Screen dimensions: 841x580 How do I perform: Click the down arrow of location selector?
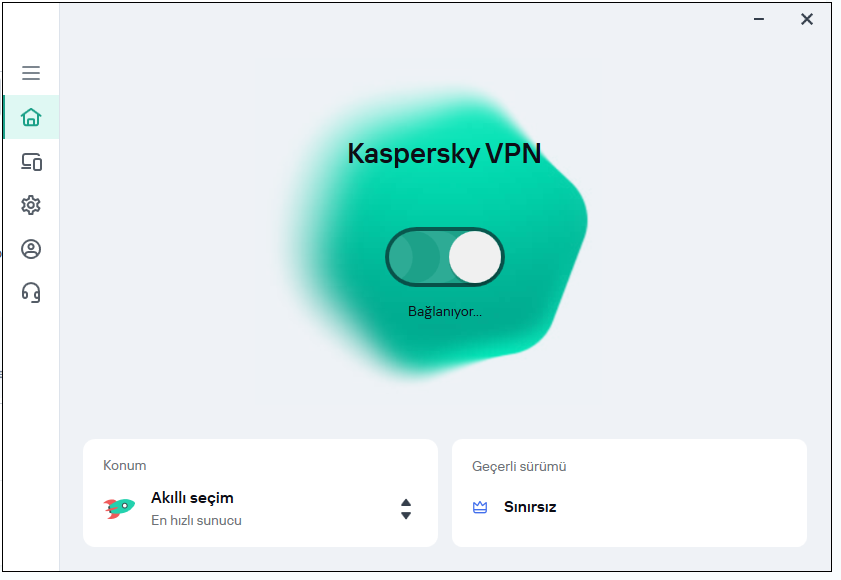(x=406, y=516)
